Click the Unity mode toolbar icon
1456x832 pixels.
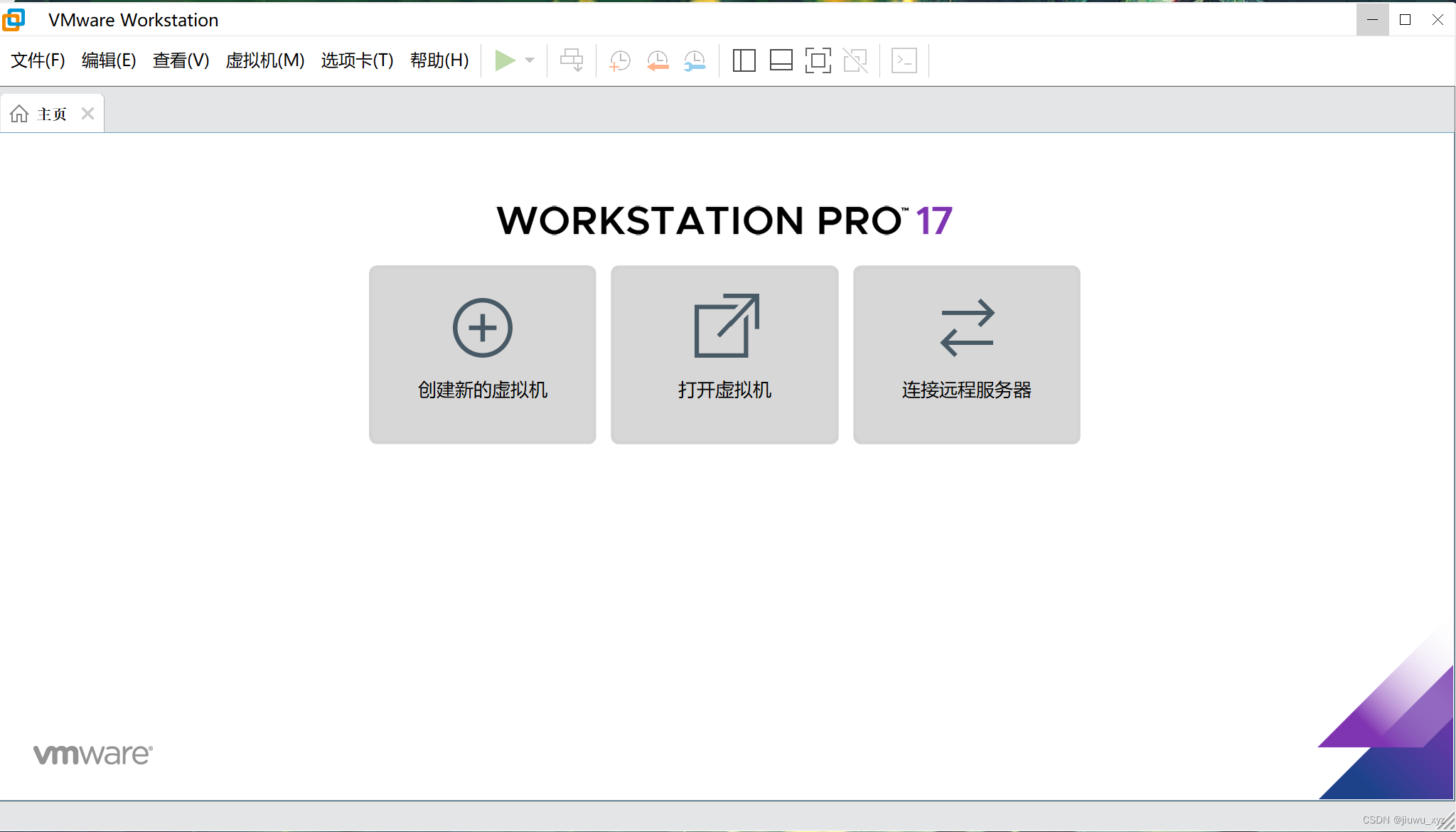pyautogui.click(x=855, y=60)
